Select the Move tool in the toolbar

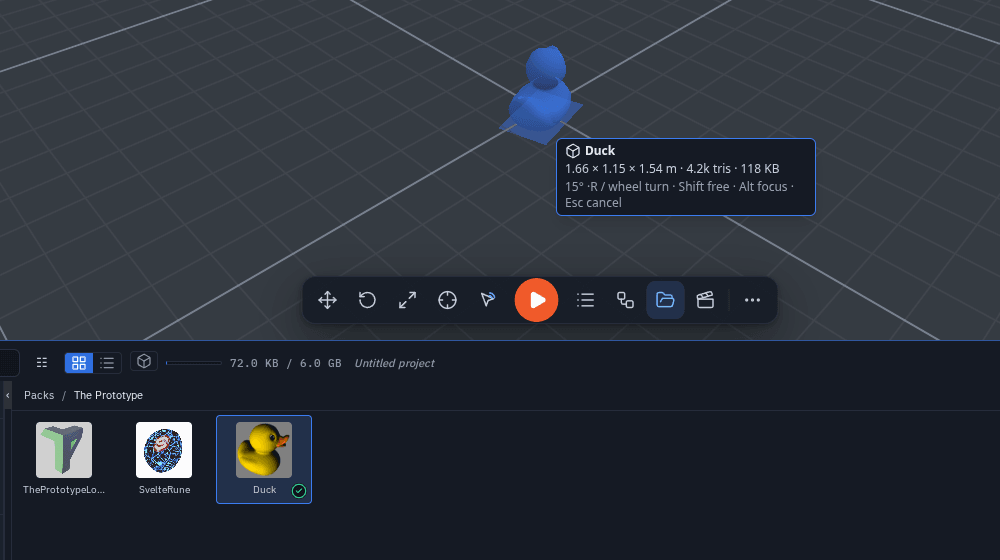point(327,300)
